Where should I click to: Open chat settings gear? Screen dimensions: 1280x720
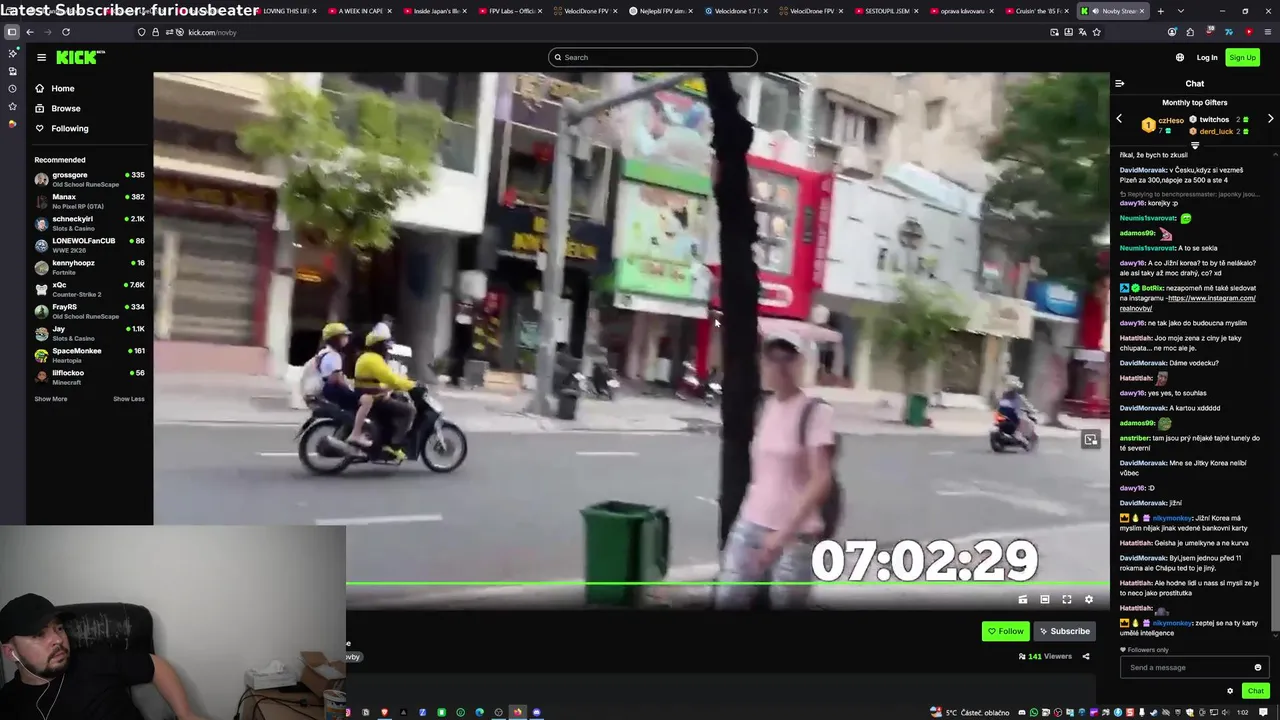coord(1230,690)
